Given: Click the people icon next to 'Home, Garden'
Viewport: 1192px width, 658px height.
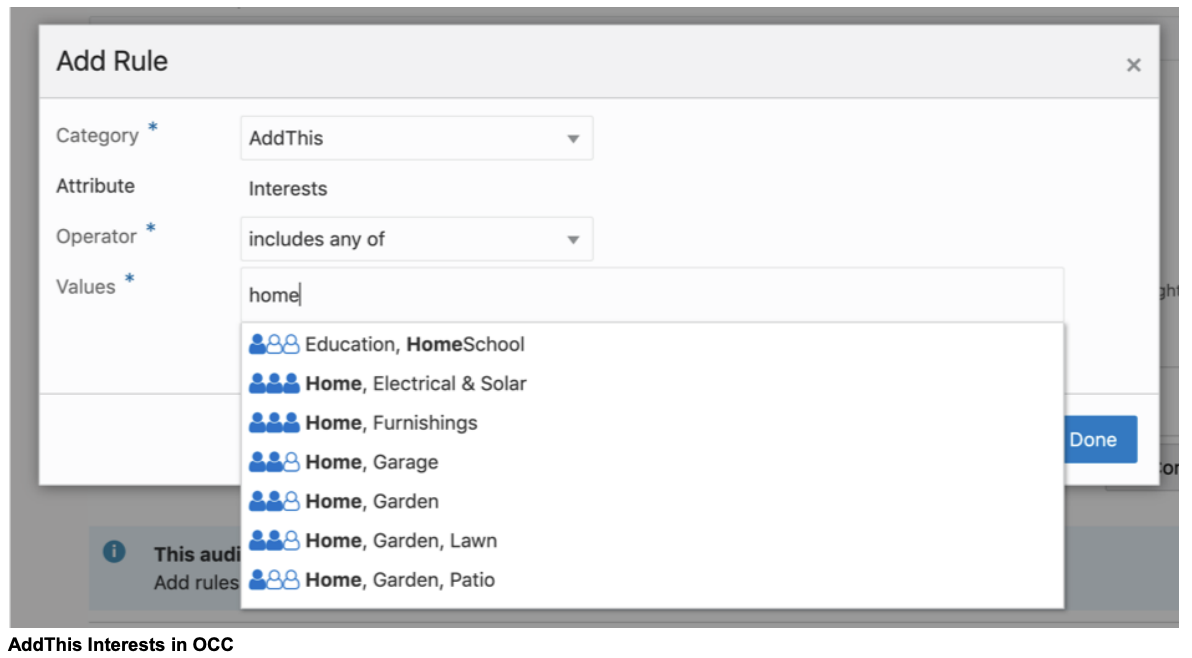Looking at the screenshot, I should click(x=274, y=501).
